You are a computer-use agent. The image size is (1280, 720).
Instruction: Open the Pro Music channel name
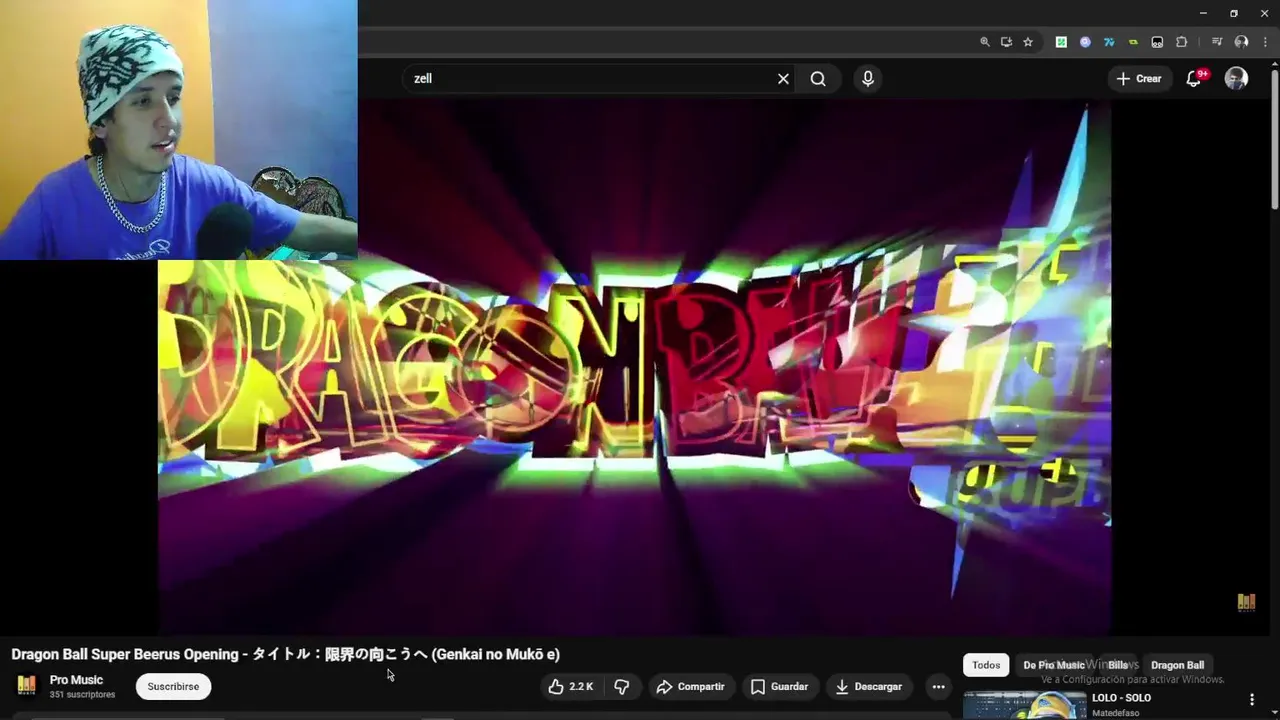click(x=76, y=680)
